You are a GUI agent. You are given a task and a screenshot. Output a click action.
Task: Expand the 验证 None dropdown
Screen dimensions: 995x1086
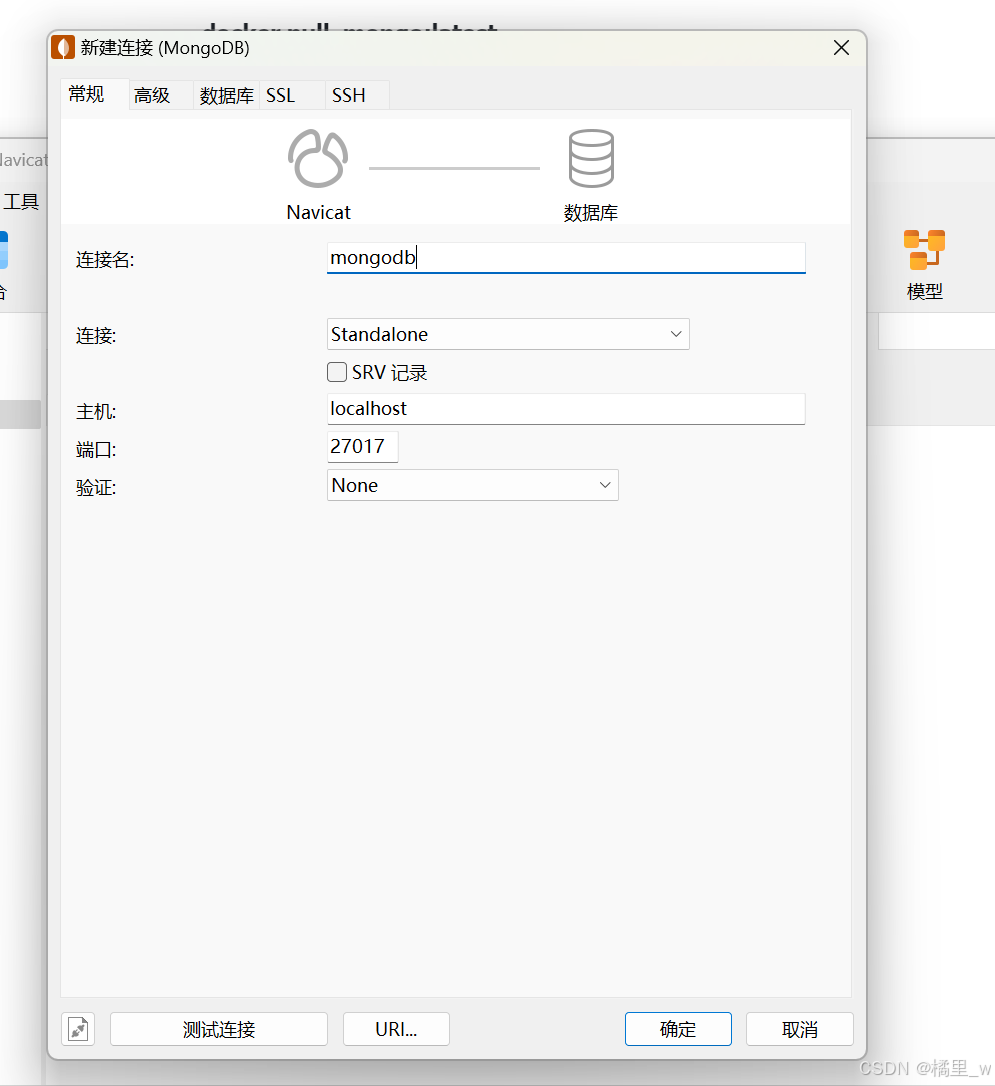pos(472,485)
